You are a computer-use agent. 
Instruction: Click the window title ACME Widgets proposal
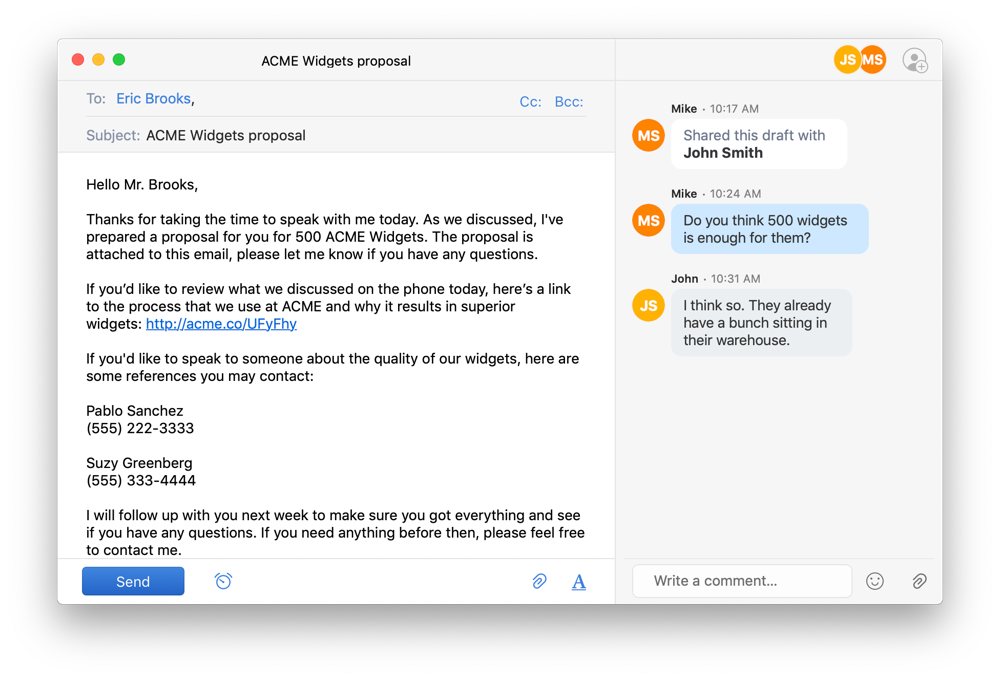336,61
